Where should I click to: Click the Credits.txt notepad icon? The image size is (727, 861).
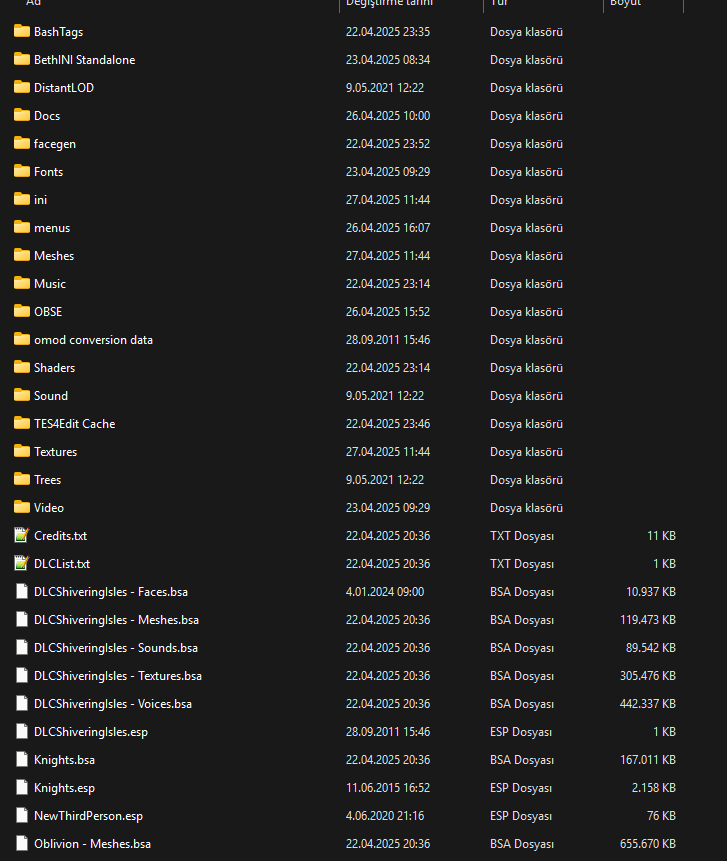point(22,535)
